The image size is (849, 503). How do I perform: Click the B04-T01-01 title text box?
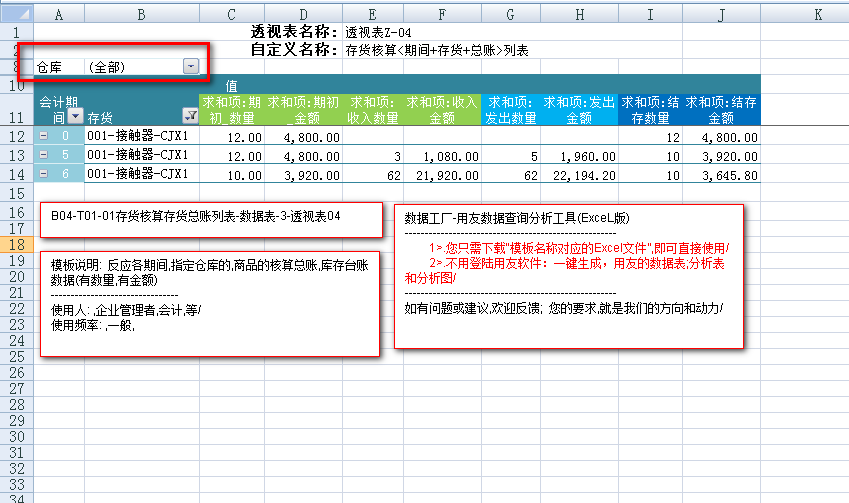210,217
